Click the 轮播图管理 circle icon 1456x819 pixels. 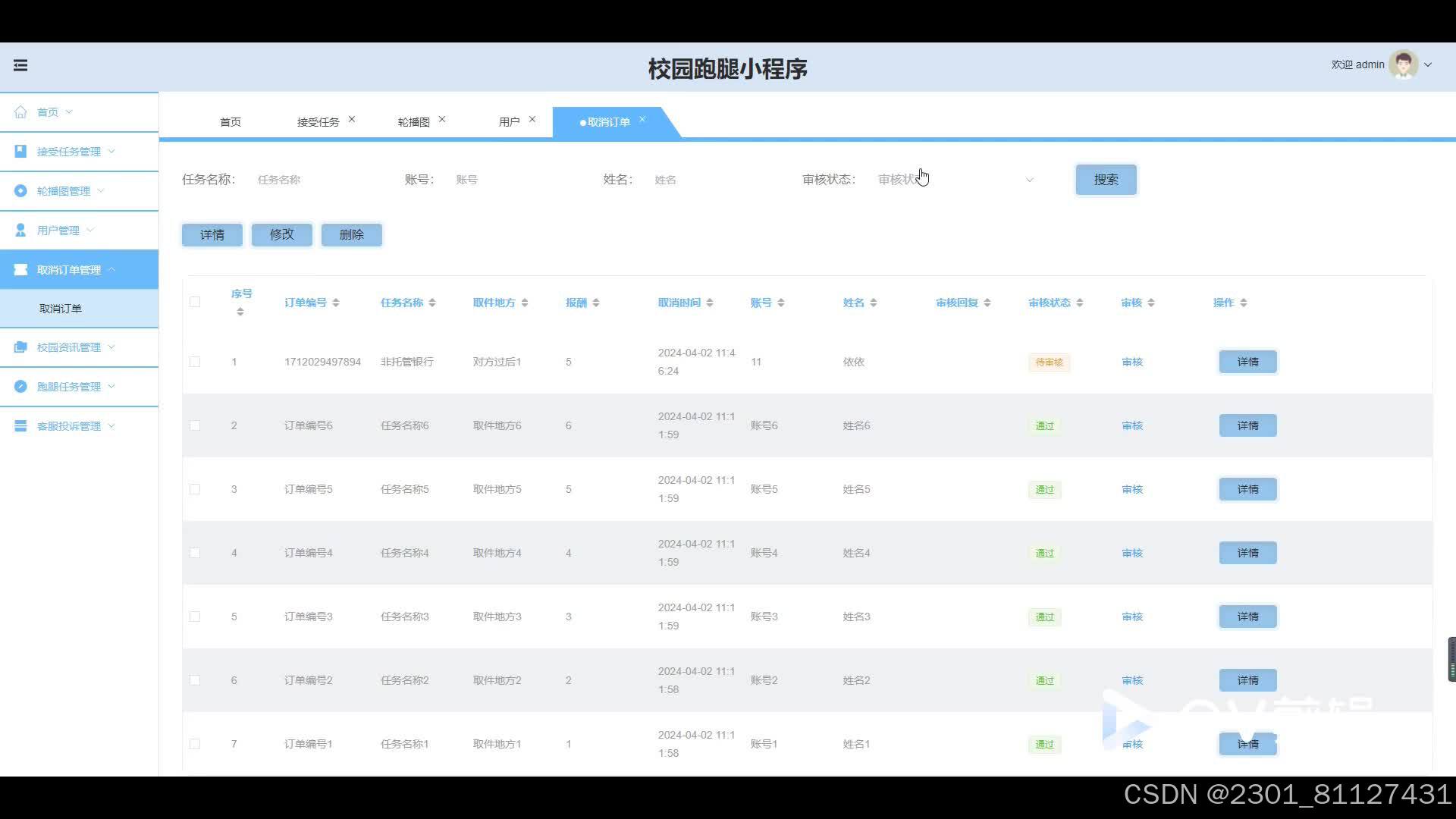[x=20, y=191]
